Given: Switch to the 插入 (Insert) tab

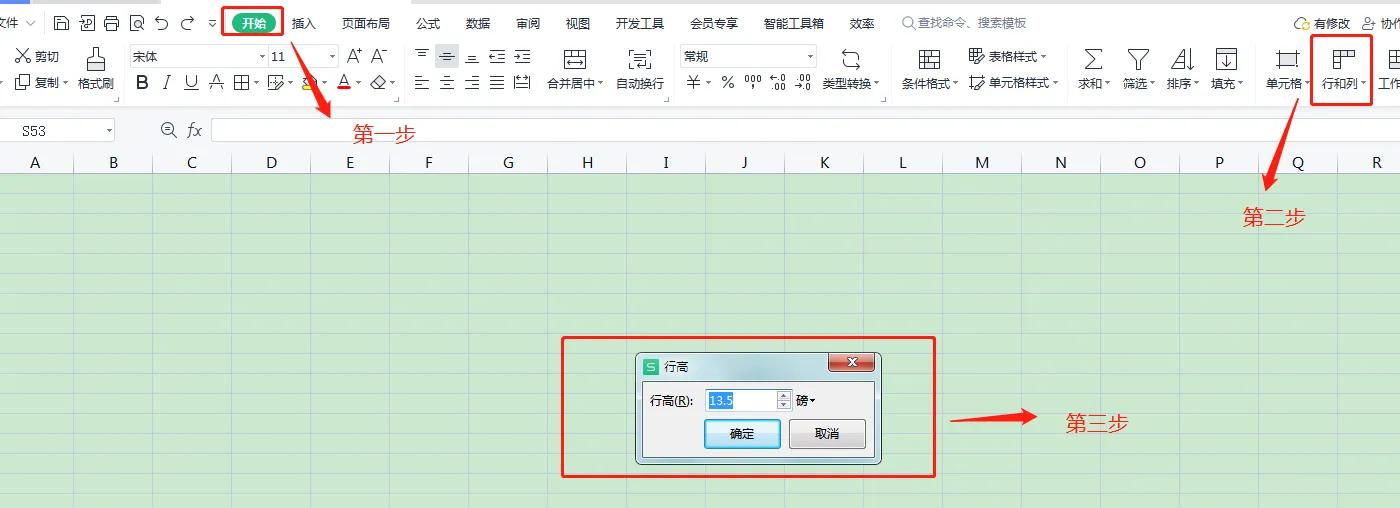Looking at the screenshot, I should point(304,23).
